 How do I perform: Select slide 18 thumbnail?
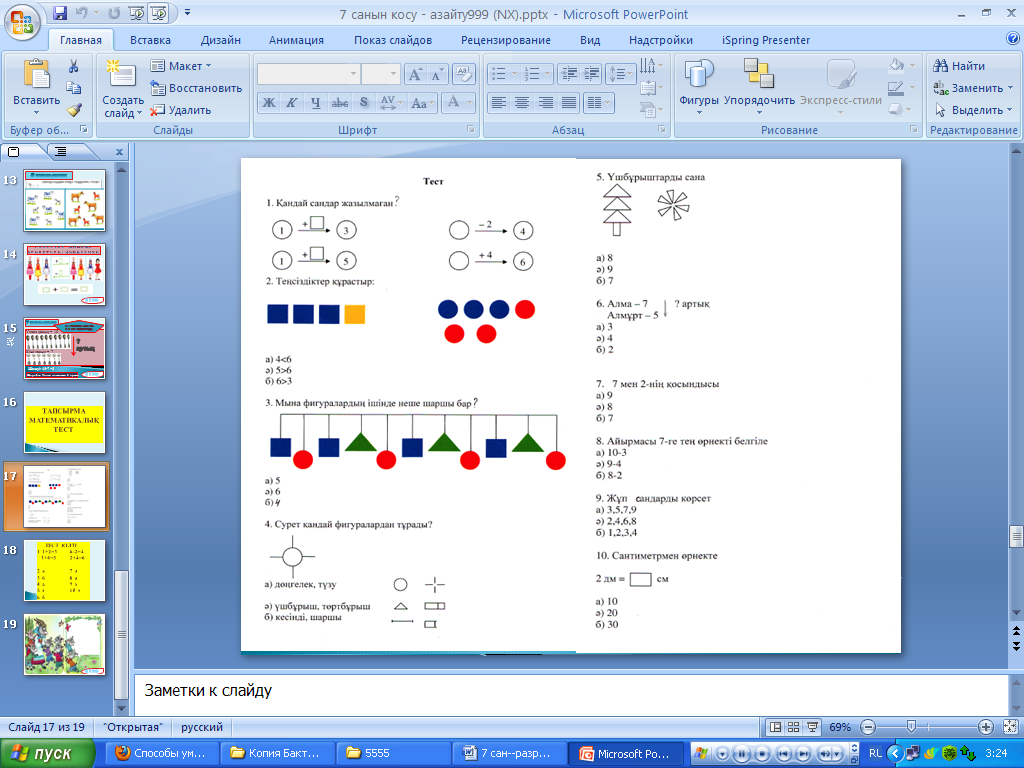click(64, 570)
